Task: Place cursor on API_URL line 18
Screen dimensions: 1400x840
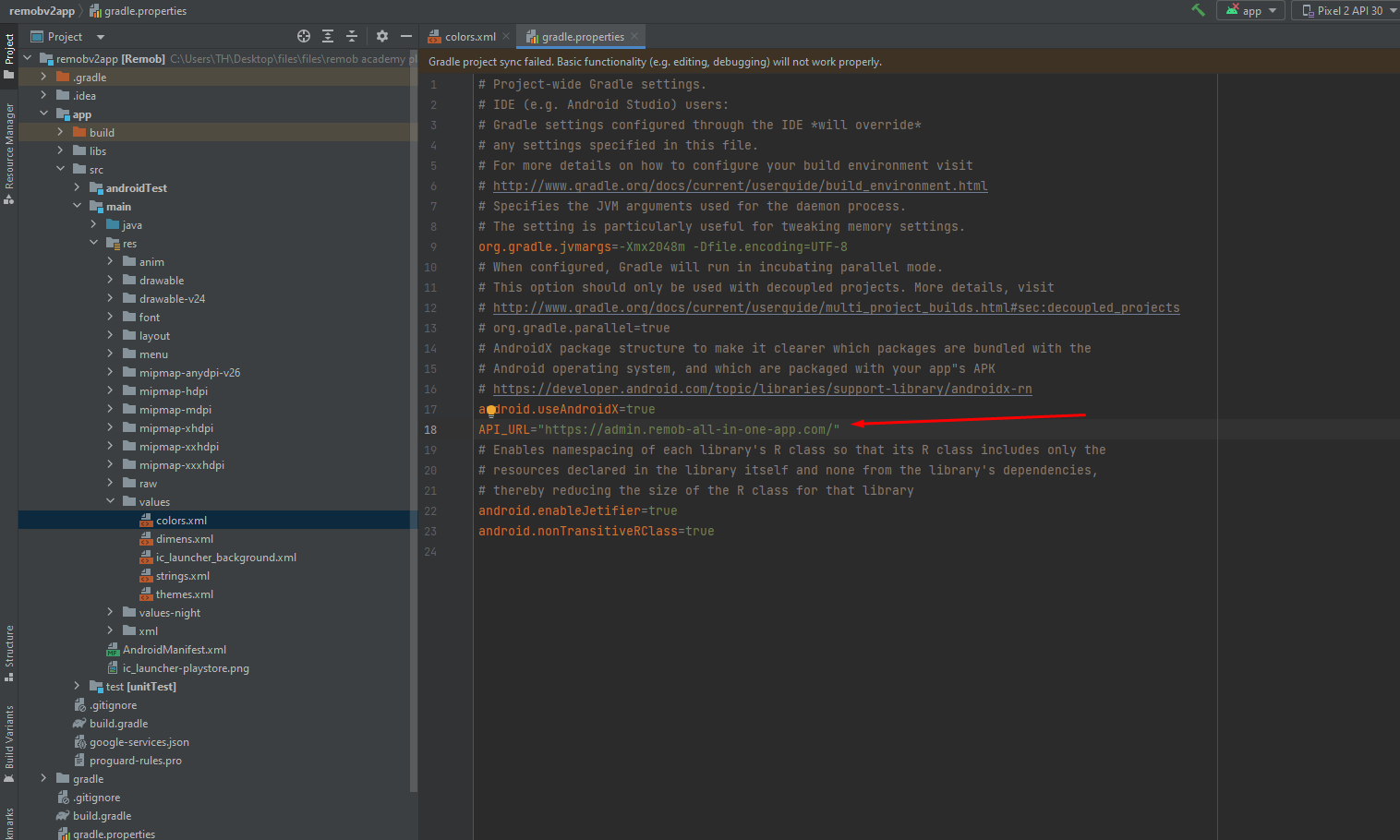Action: click(659, 429)
